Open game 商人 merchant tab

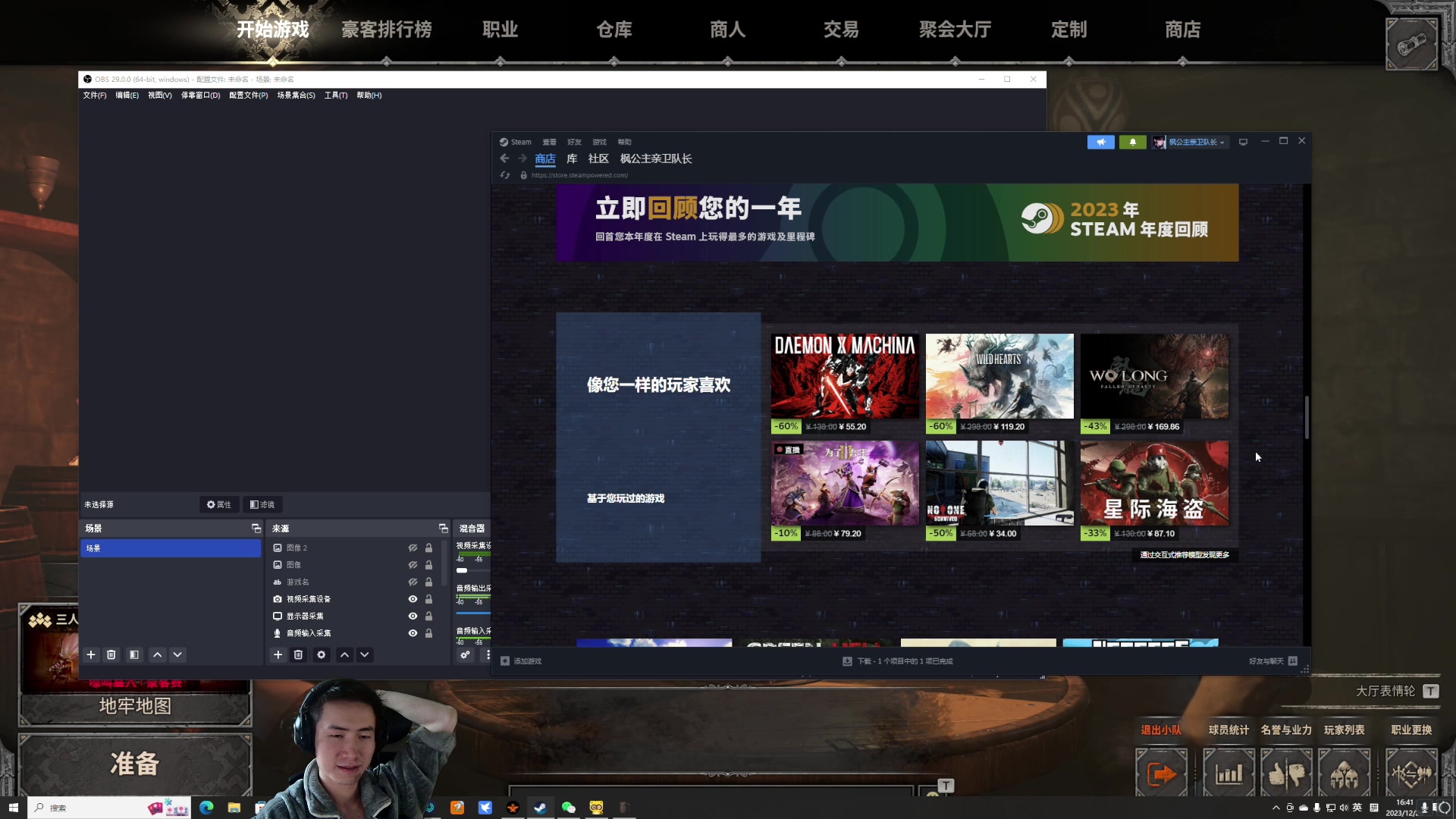coord(728,30)
